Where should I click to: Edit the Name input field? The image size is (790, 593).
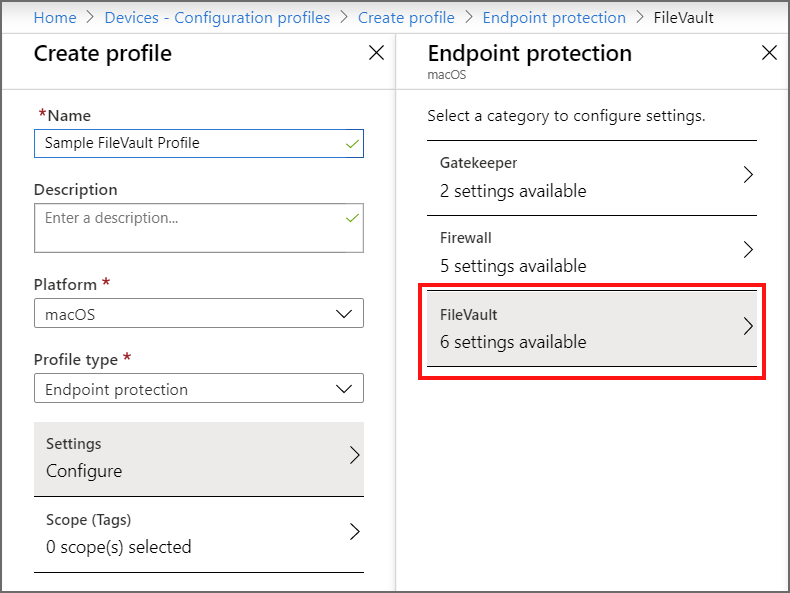pyautogui.click(x=190, y=144)
